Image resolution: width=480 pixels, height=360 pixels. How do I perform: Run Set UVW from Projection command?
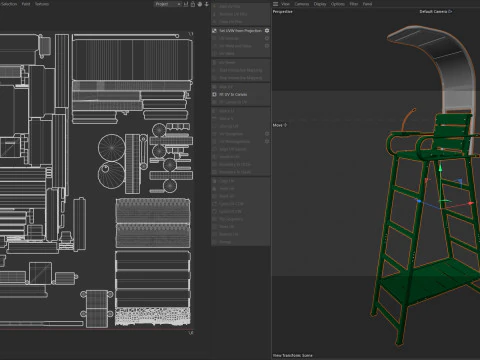tap(240, 31)
